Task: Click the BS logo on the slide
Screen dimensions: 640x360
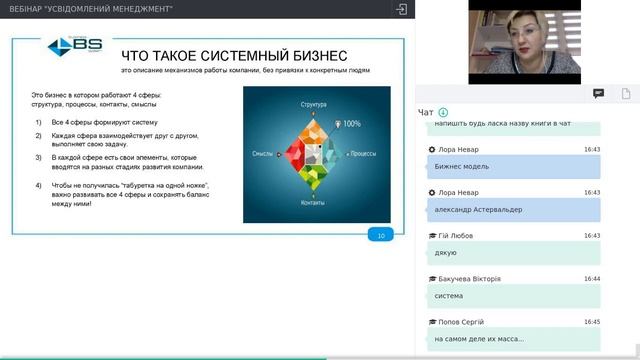Action: pos(76,46)
